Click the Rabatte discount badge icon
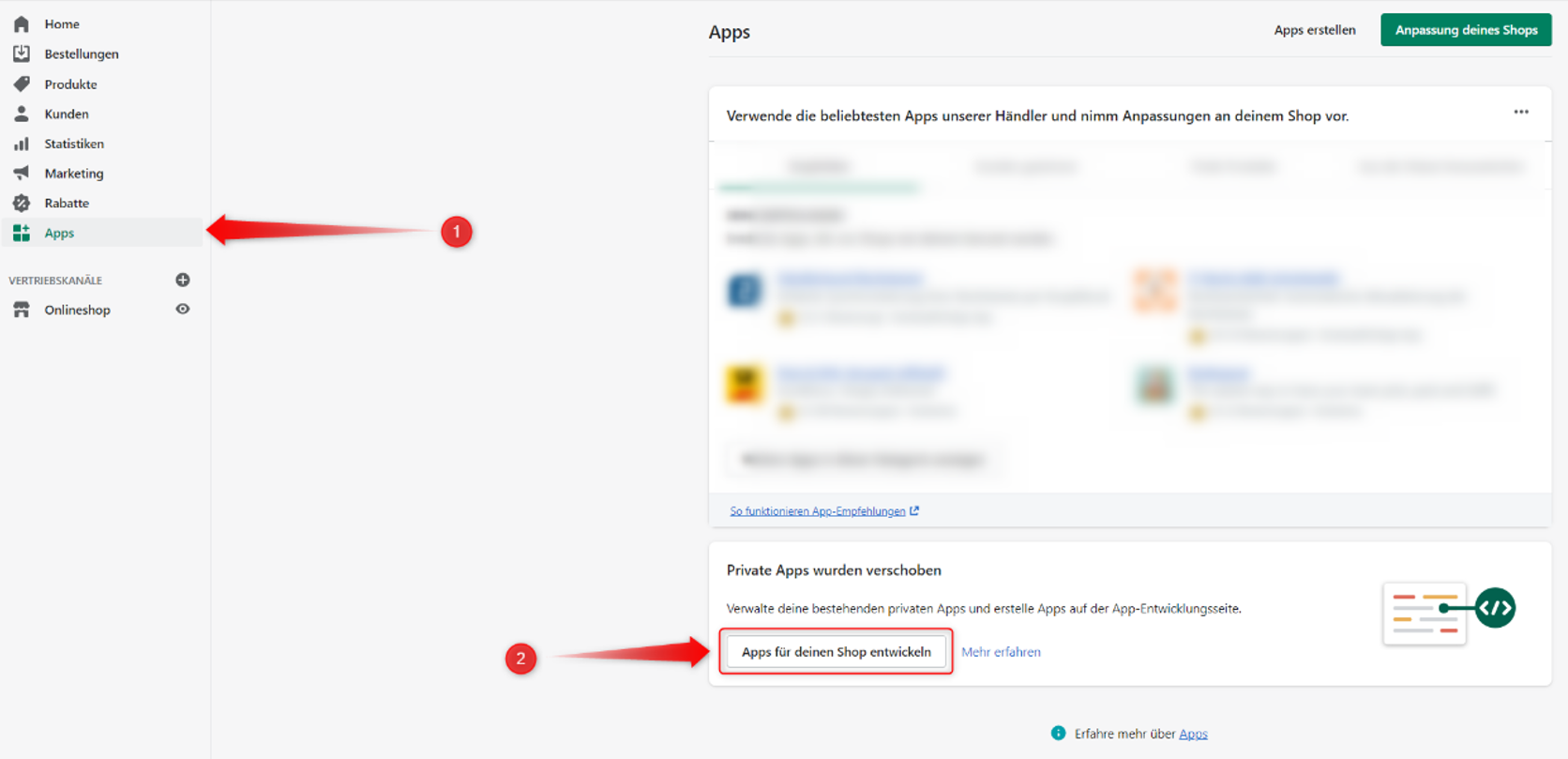This screenshot has width=1568, height=759. tap(22, 204)
